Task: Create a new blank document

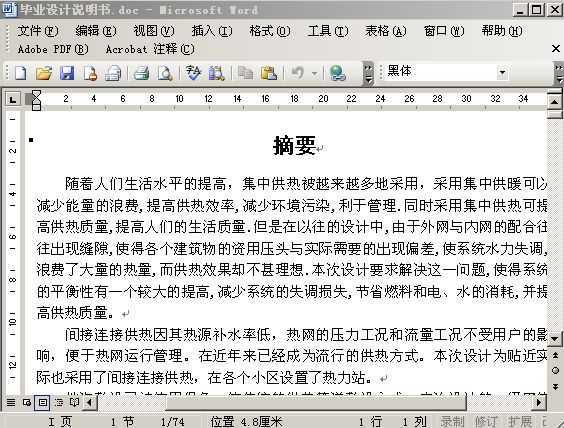Action: tap(21, 73)
